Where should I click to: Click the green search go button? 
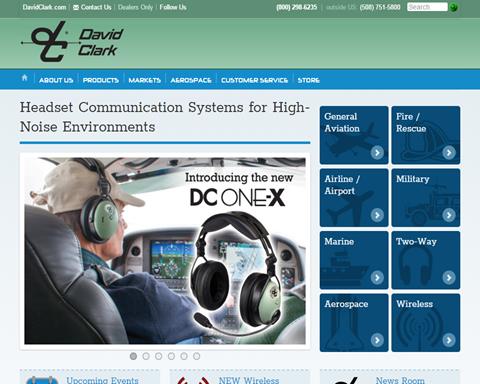point(453,7)
